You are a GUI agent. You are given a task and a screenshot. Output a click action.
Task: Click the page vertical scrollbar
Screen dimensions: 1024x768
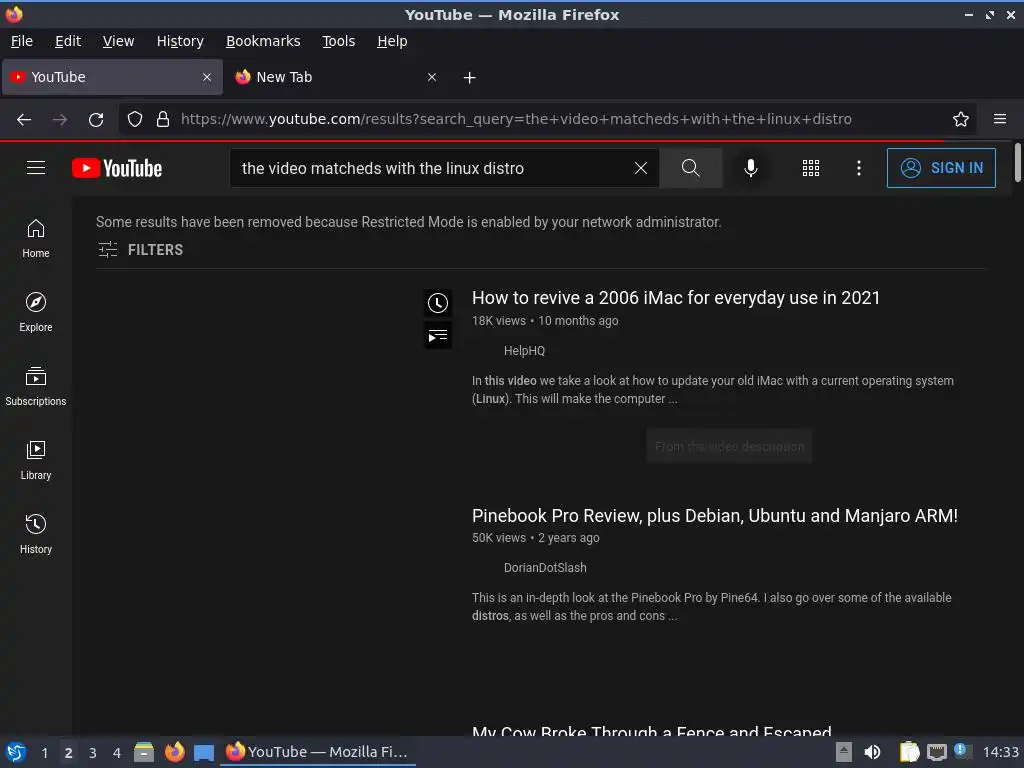(x=1017, y=163)
